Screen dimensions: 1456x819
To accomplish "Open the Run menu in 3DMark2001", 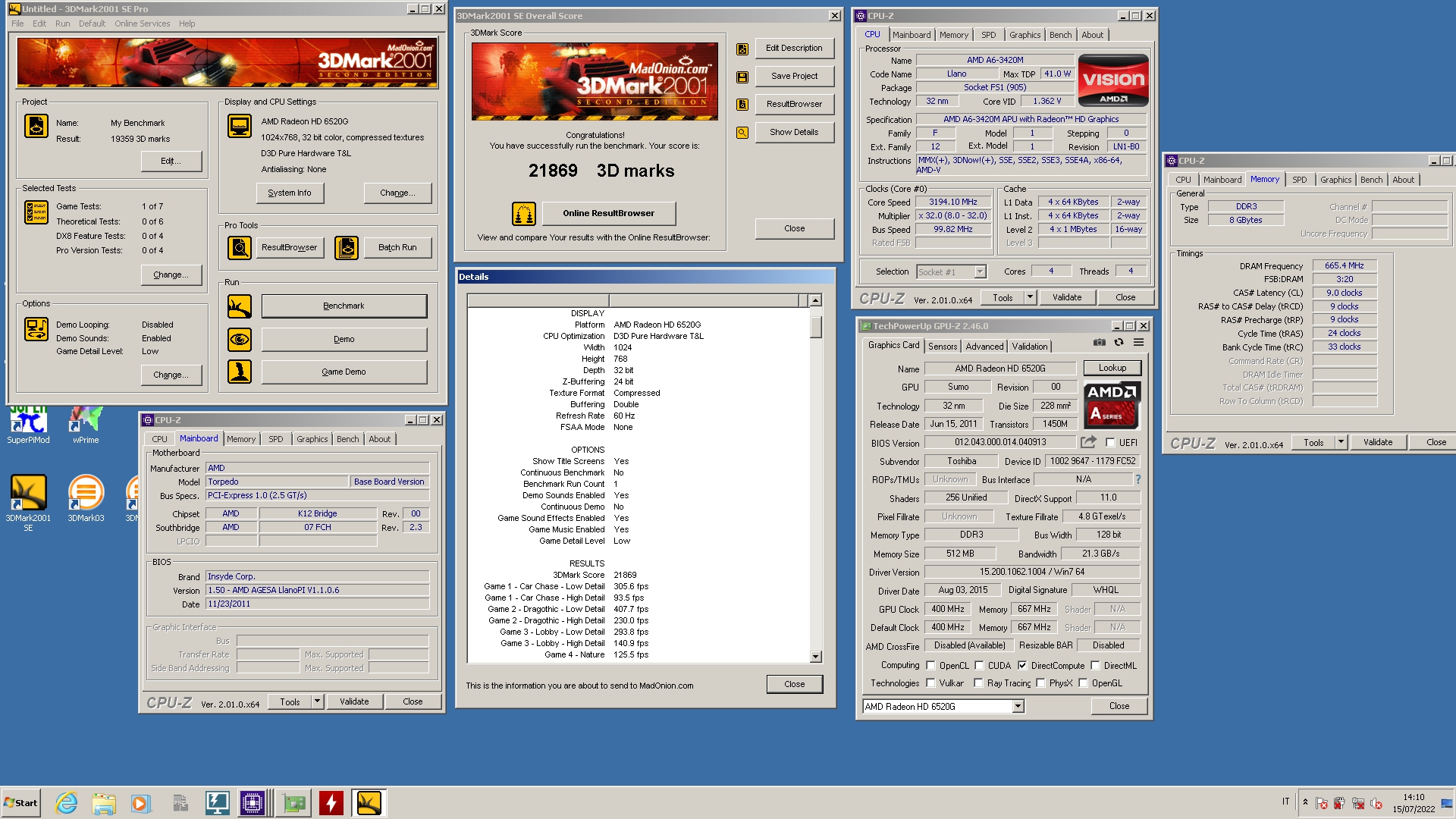I will 62,24.
